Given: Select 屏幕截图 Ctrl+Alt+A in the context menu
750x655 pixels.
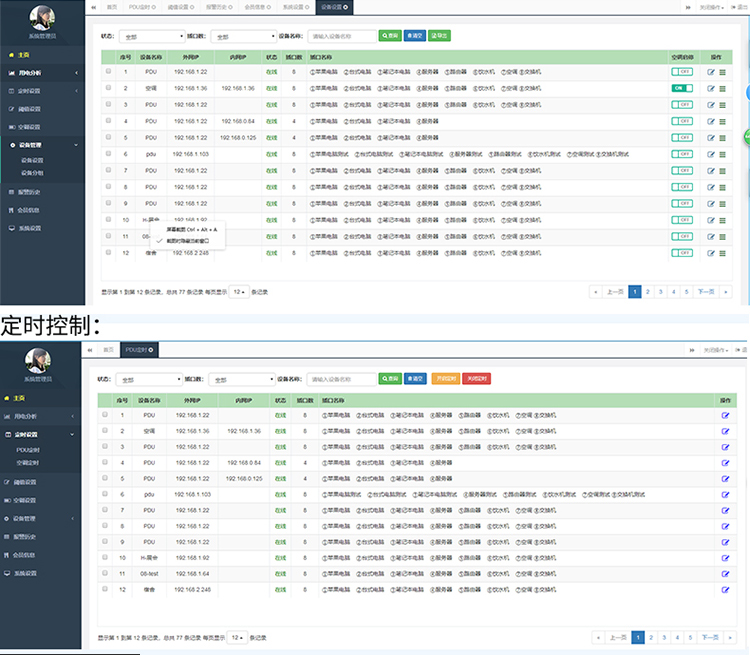Looking at the screenshot, I should click(190, 229).
